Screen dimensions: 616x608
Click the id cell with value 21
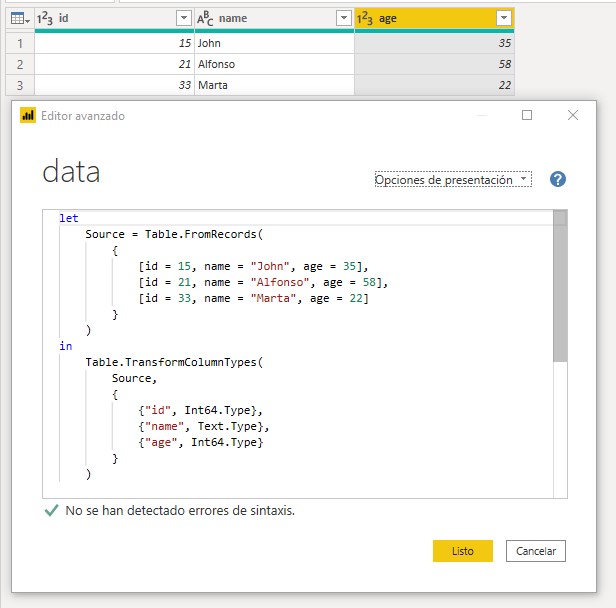click(x=114, y=64)
